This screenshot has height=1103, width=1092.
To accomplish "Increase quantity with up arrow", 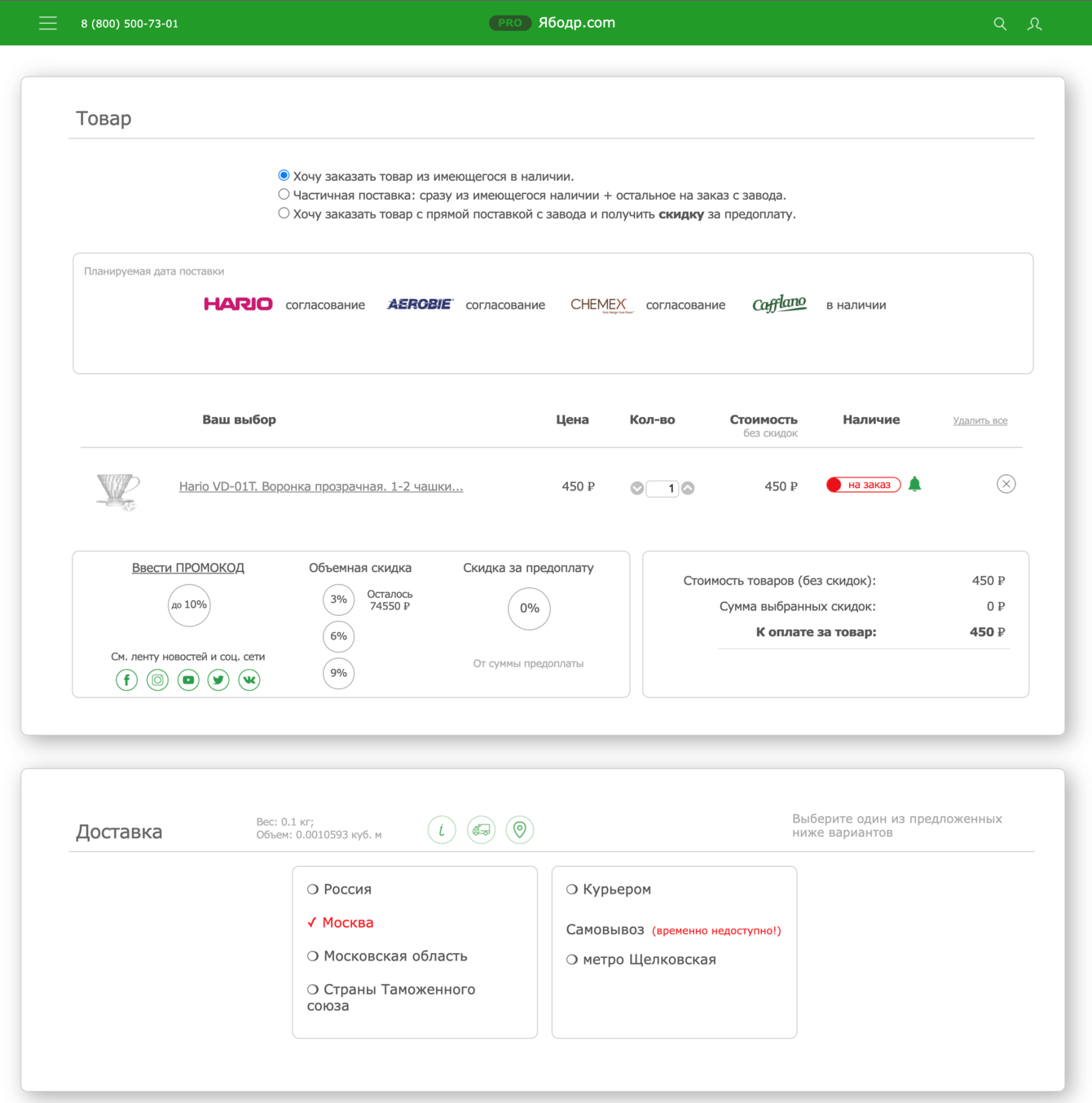I will (688, 488).
